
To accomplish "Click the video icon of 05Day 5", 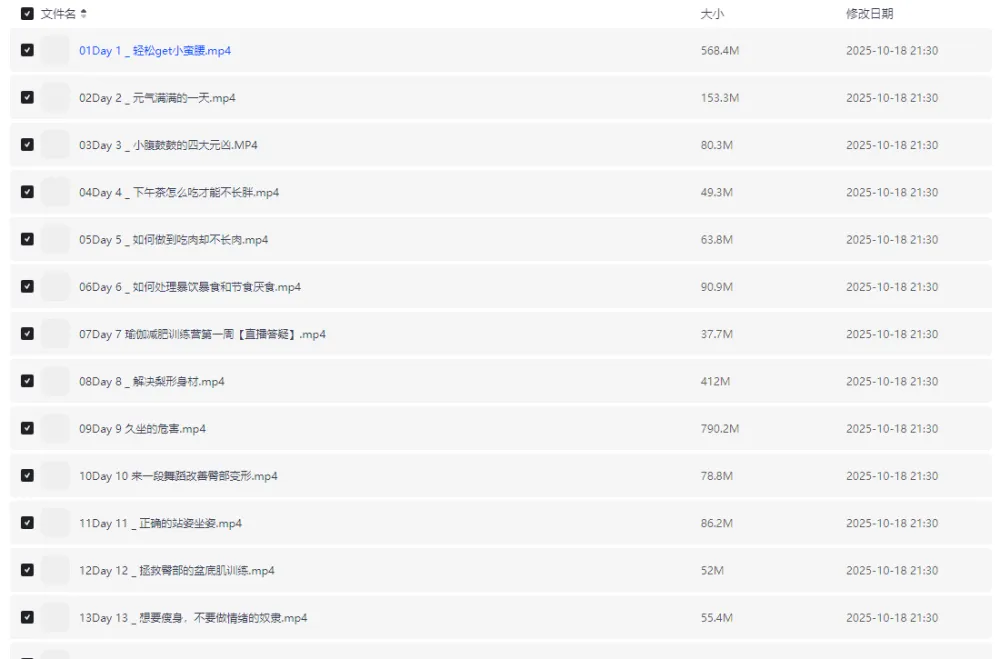I will click(x=56, y=240).
